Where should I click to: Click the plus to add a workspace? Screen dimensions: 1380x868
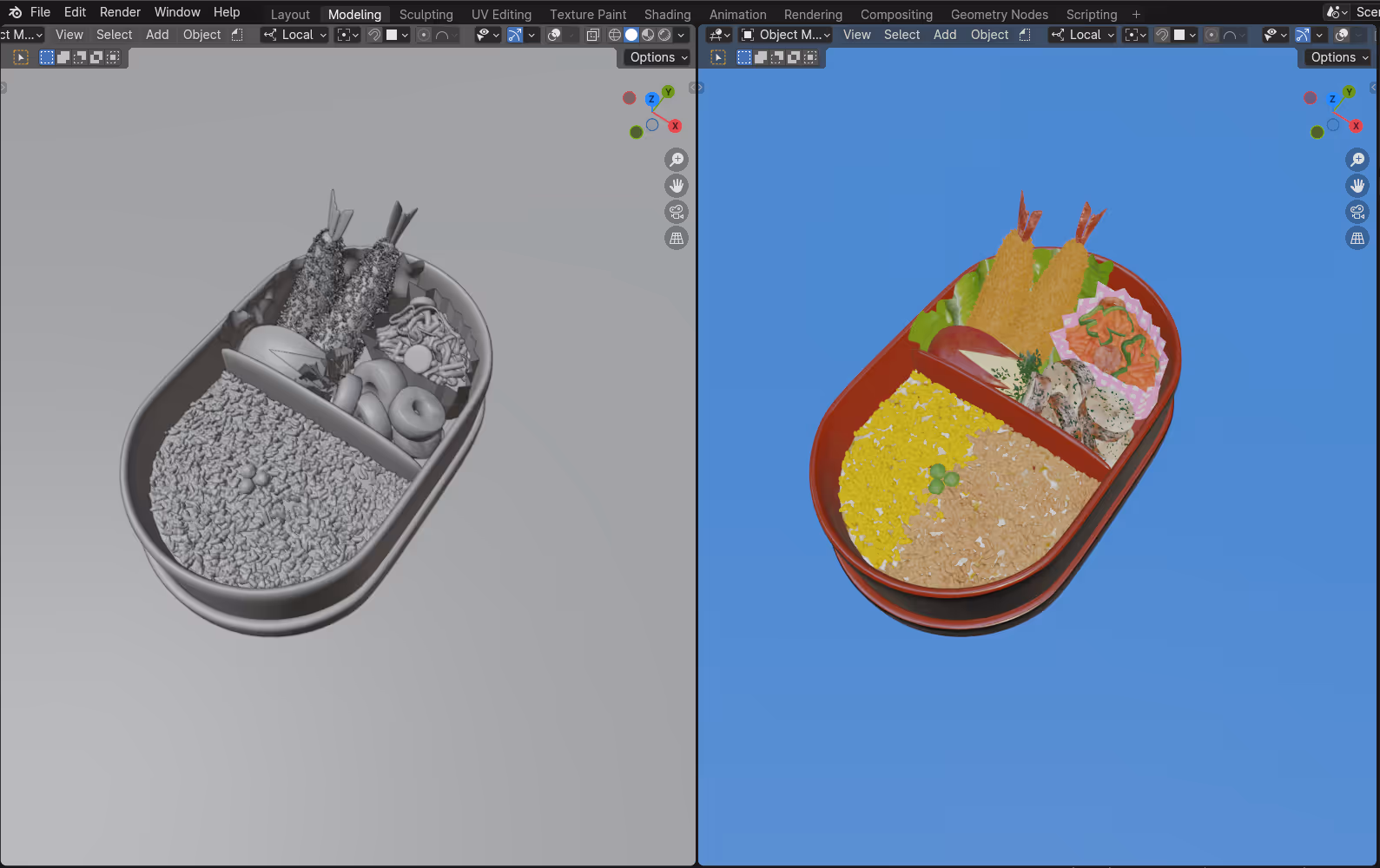[1136, 14]
